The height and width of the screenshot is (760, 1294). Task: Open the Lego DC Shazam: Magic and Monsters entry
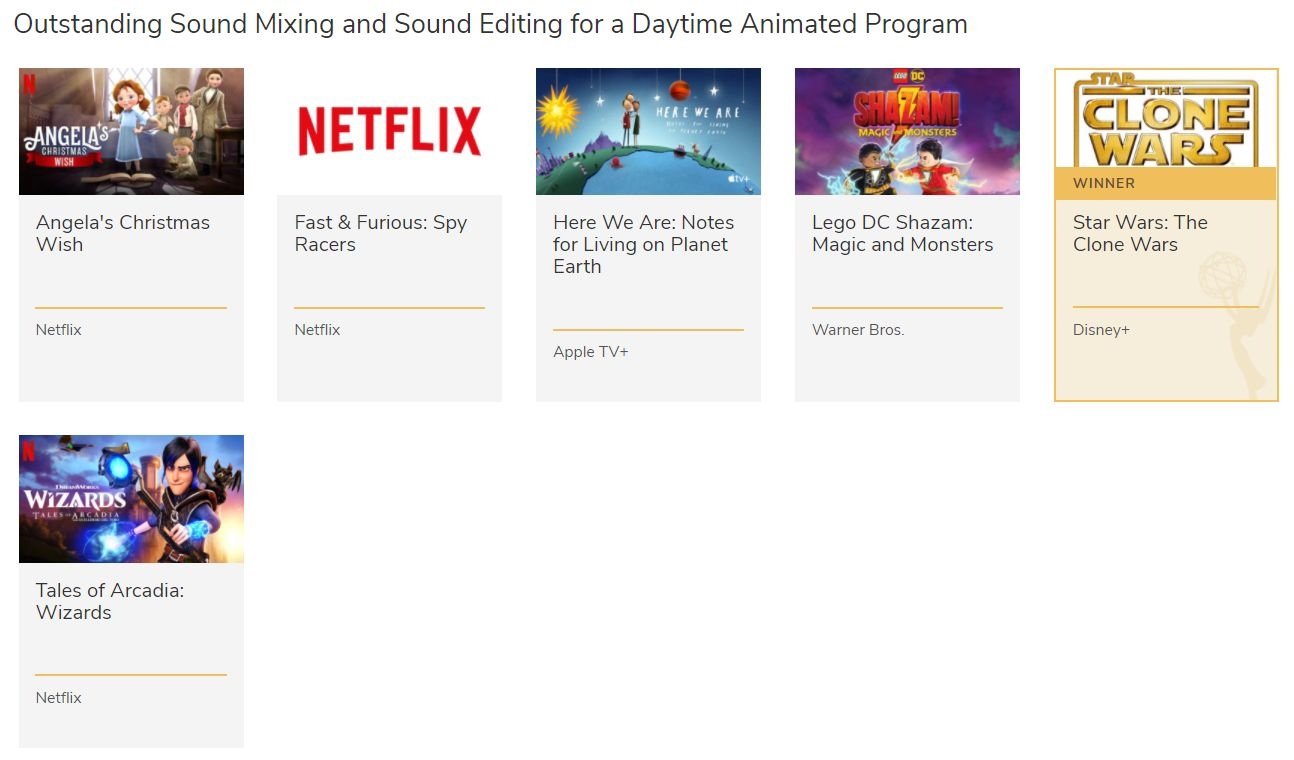(902, 233)
